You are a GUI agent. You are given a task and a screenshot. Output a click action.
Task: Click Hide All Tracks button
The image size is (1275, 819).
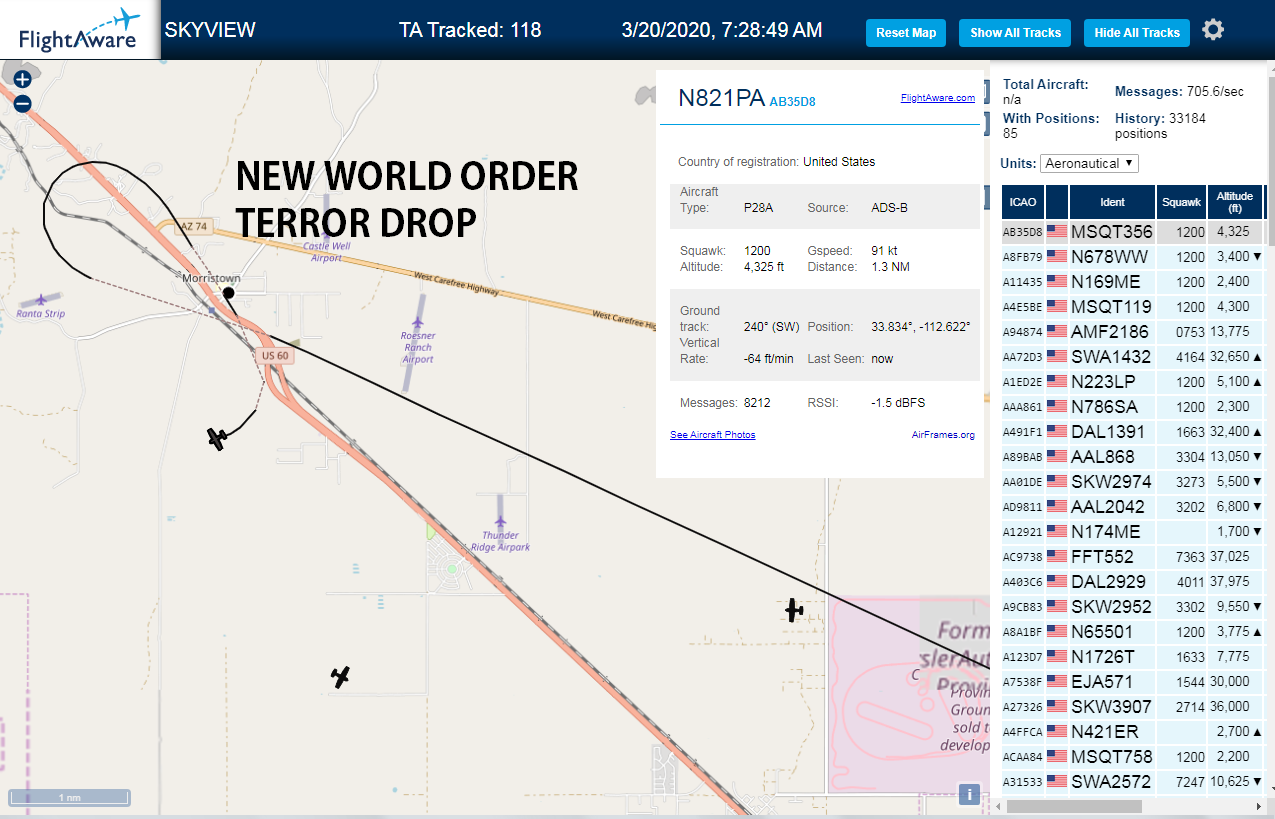point(1137,33)
